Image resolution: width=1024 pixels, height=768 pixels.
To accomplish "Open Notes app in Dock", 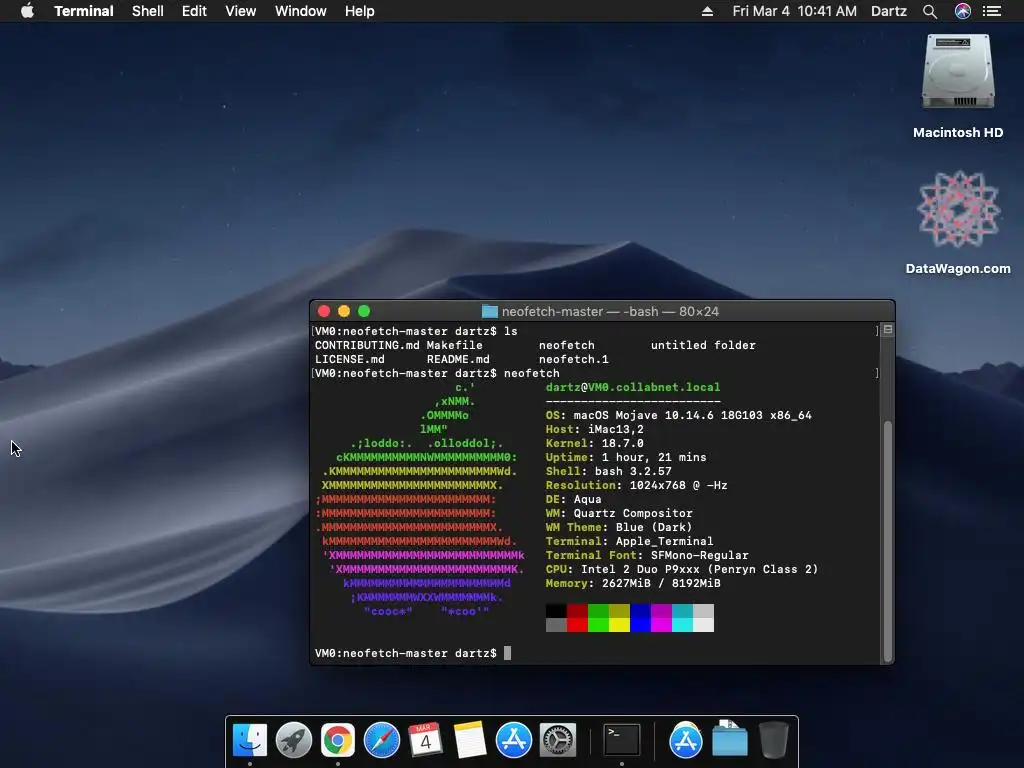I will tap(470, 740).
